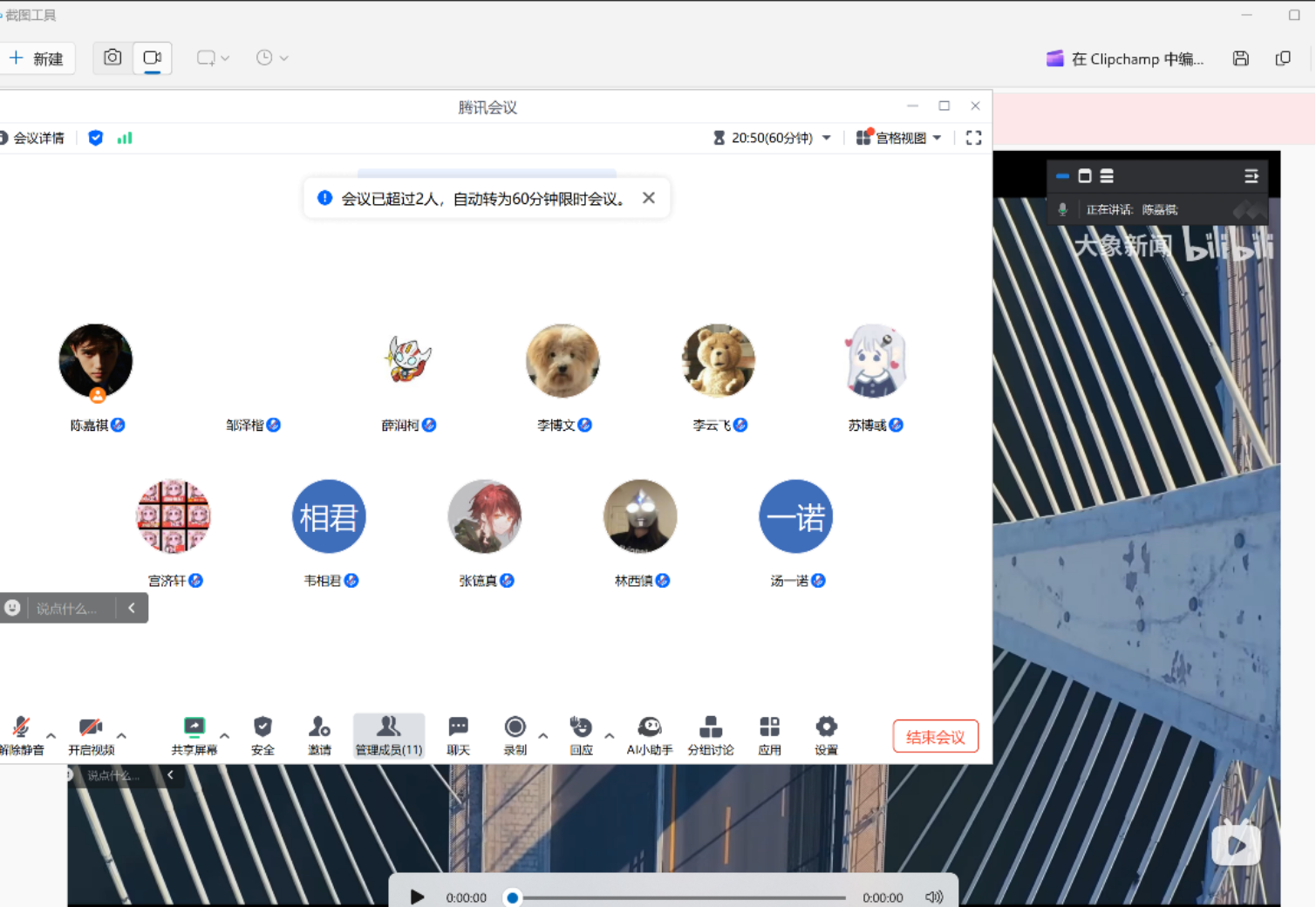The width and height of the screenshot is (1316, 907).
Task: Open the meeting 聊天 chat panel
Action: coord(457,735)
